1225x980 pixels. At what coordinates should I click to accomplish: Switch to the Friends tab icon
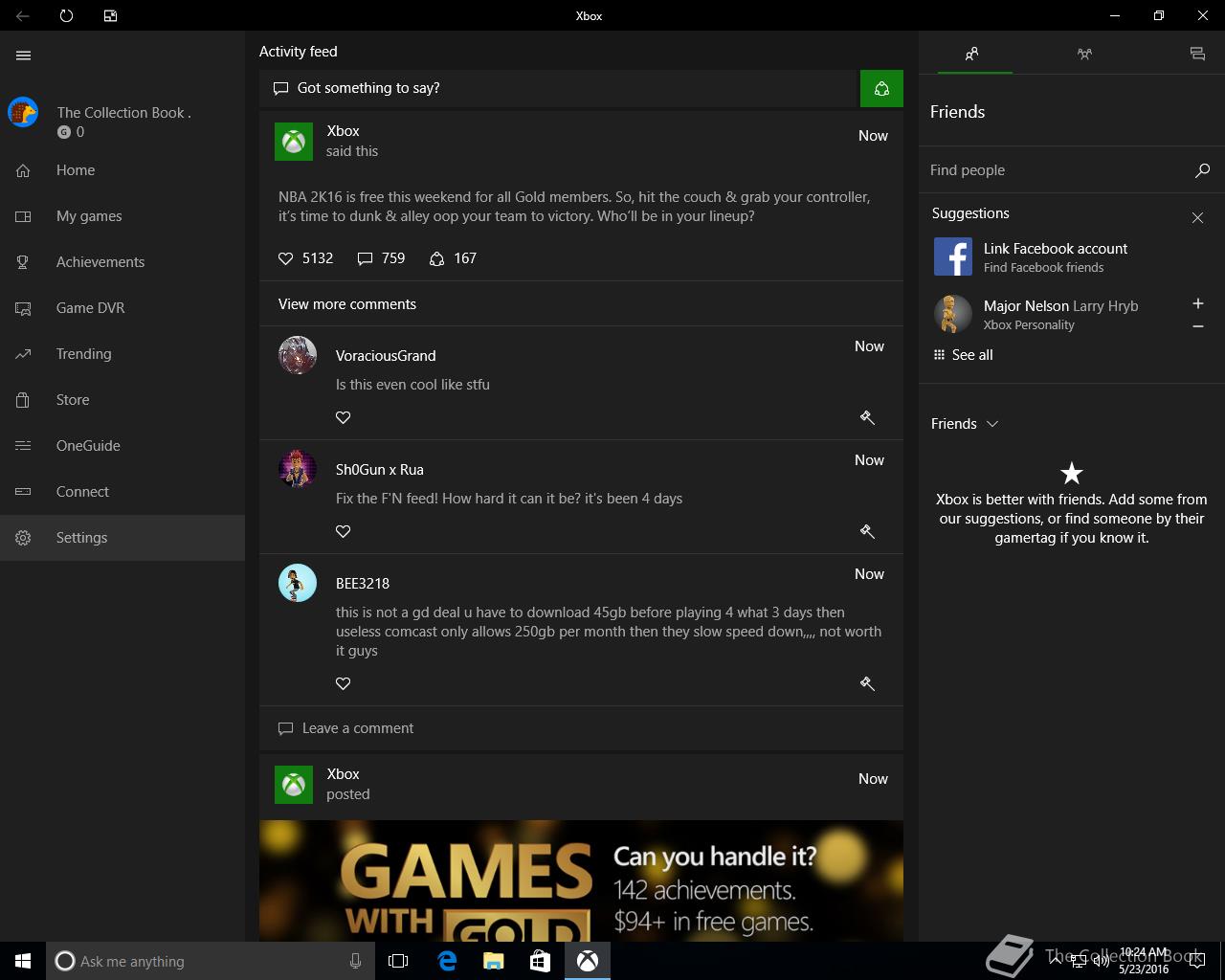tap(971, 54)
